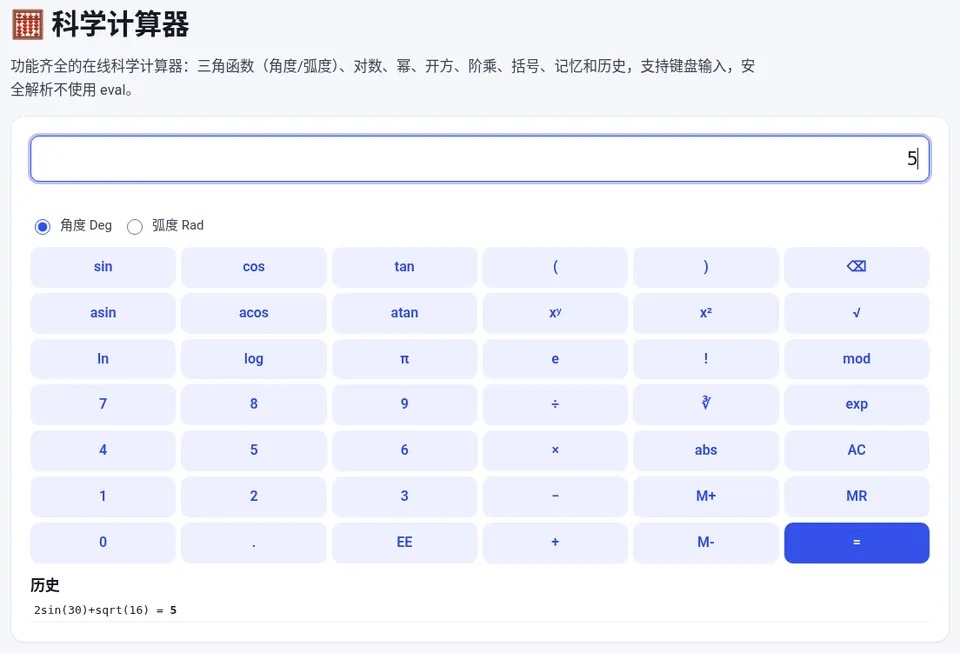Click digit 9 button
Screen dimensions: 960x653
[x=404, y=404]
